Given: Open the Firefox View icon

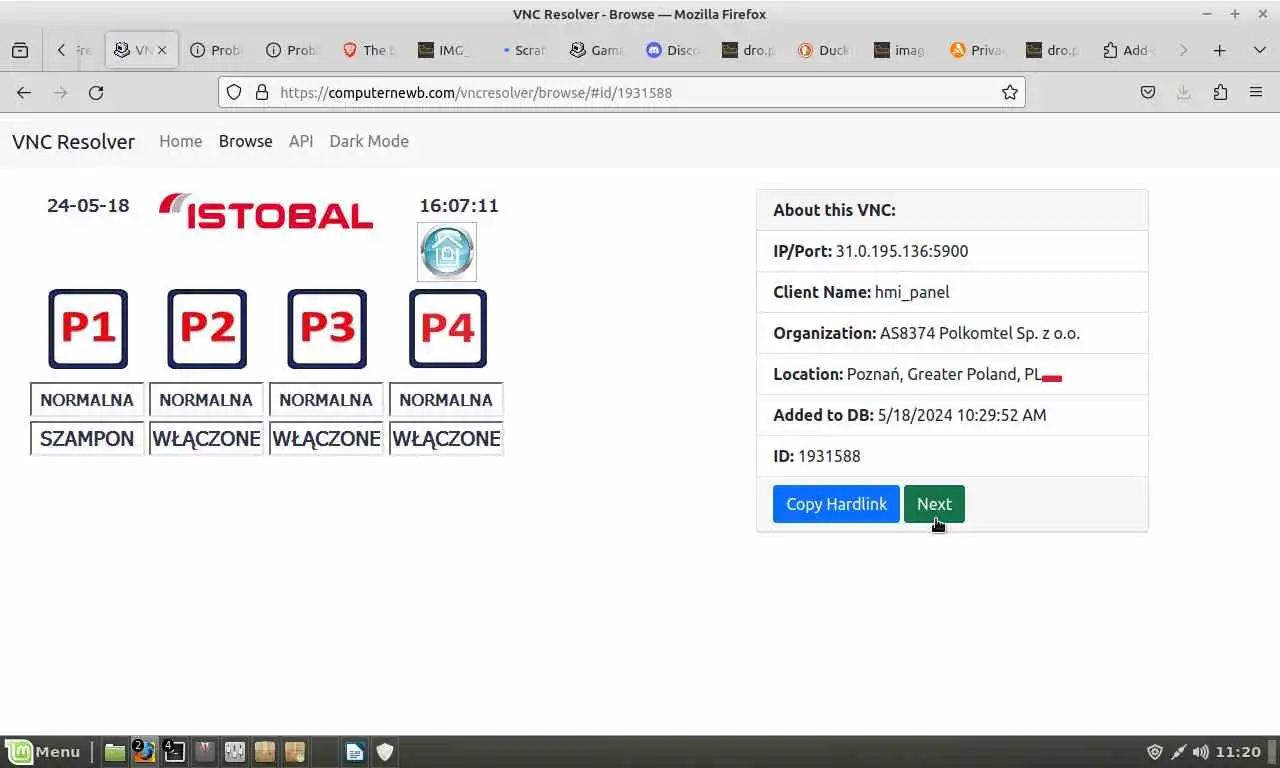Looking at the screenshot, I should tap(20, 50).
